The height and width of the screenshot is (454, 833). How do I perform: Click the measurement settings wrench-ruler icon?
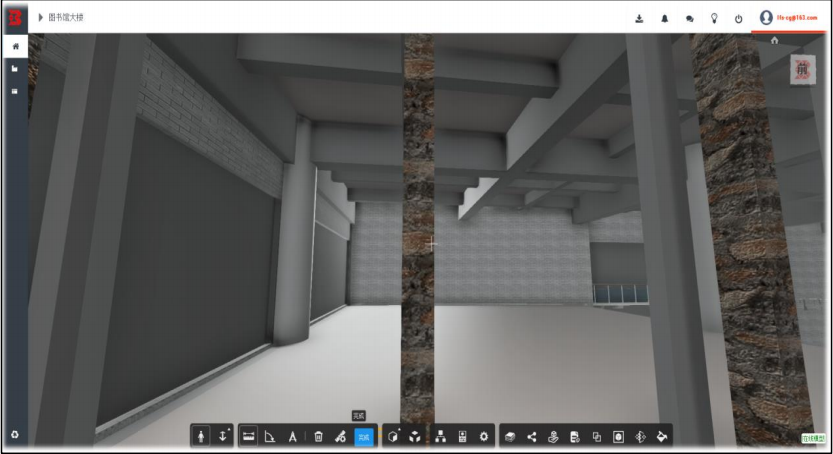pyautogui.click(x=341, y=436)
